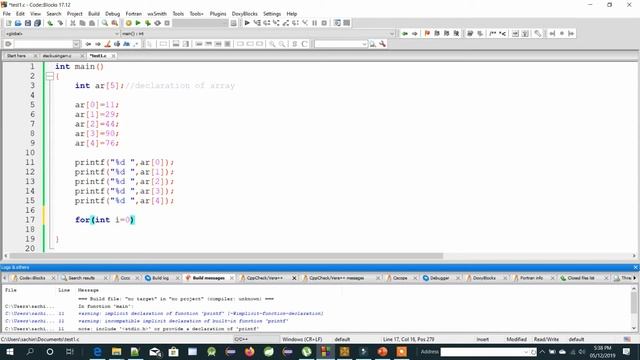Viewport: 640px width, 360px height.
Task: Open Microsoft Edge from the taskbar
Action: point(97,351)
